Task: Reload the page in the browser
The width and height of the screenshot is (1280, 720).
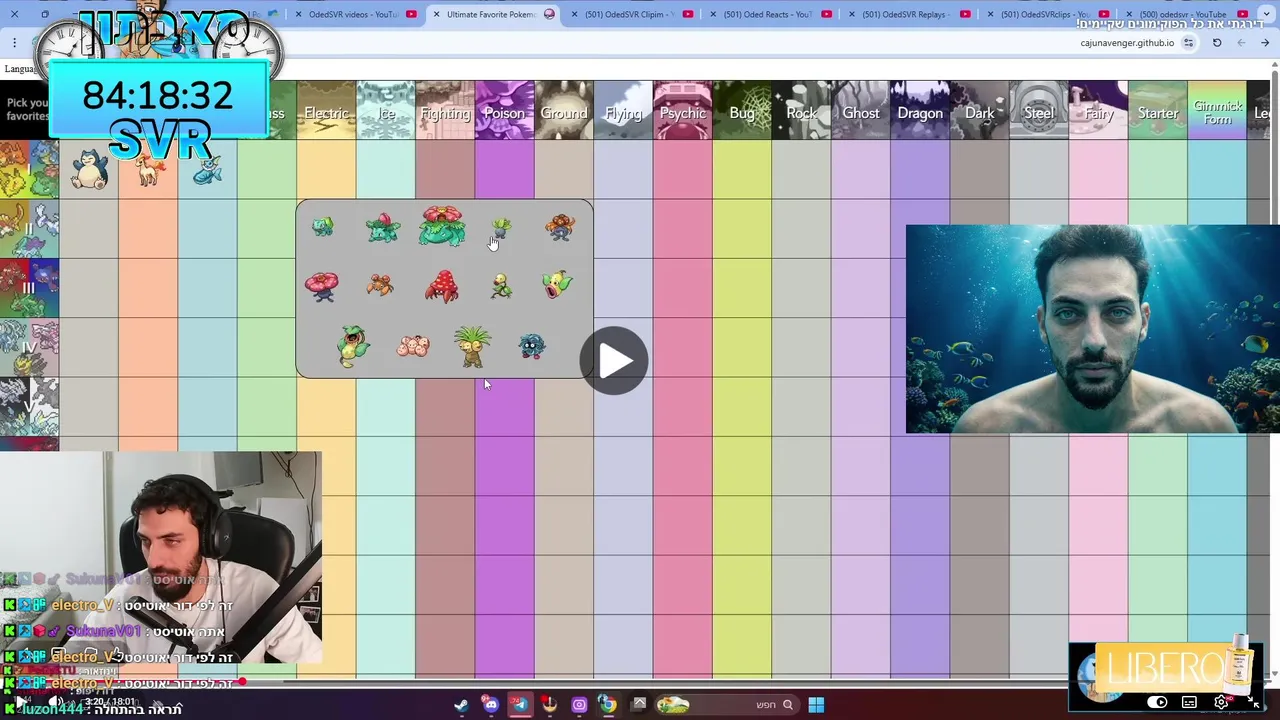Action: pyautogui.click(x=1217, y=43)
